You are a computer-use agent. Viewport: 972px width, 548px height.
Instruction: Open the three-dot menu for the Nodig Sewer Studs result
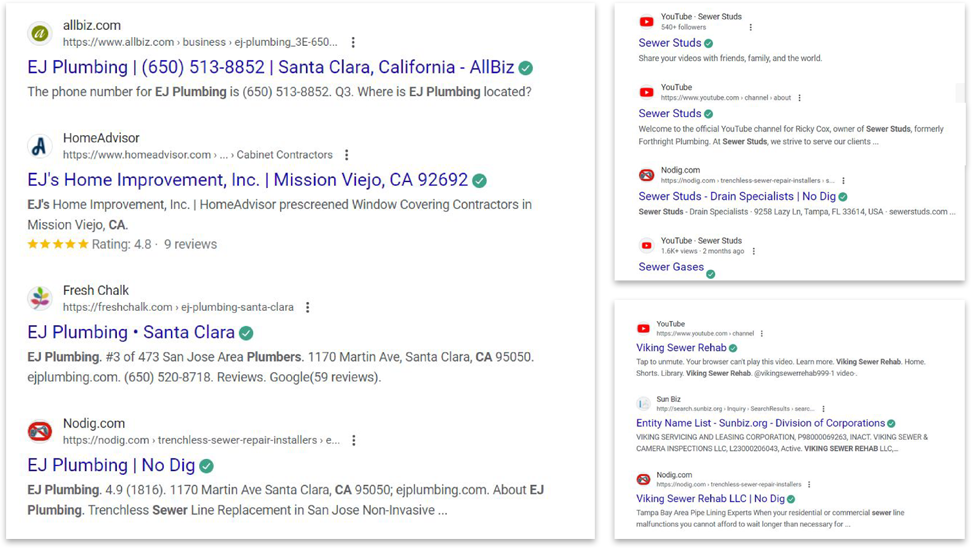[843, 181]
